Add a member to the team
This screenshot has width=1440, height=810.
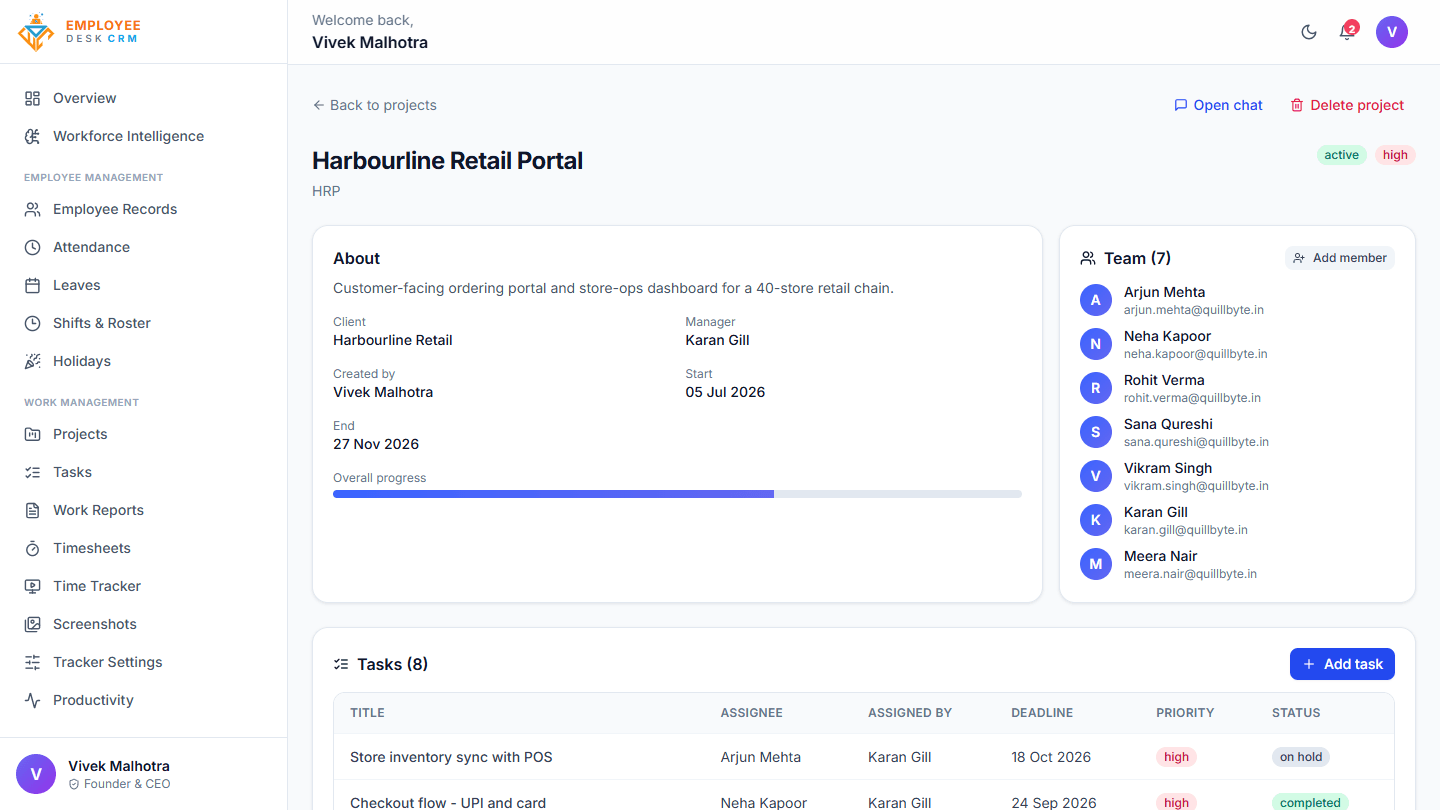tap(1340, 258)
